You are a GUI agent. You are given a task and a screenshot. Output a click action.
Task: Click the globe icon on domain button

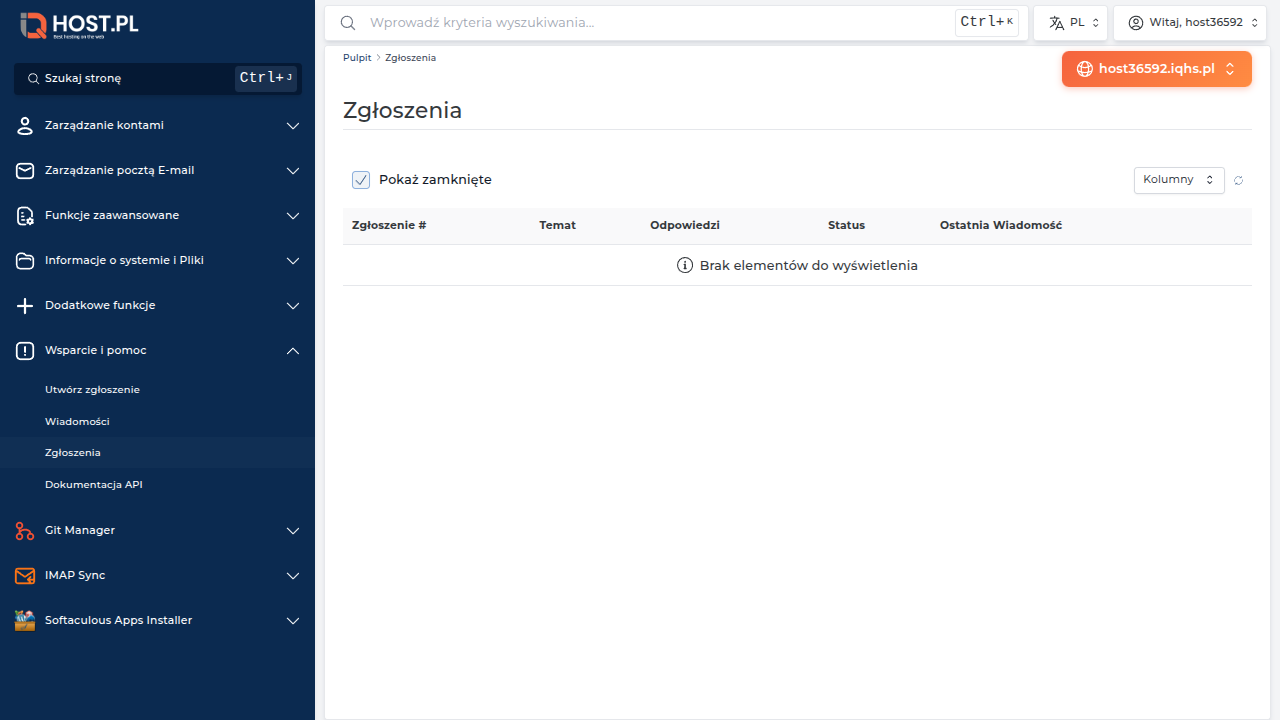click(x=1085, y=69)
